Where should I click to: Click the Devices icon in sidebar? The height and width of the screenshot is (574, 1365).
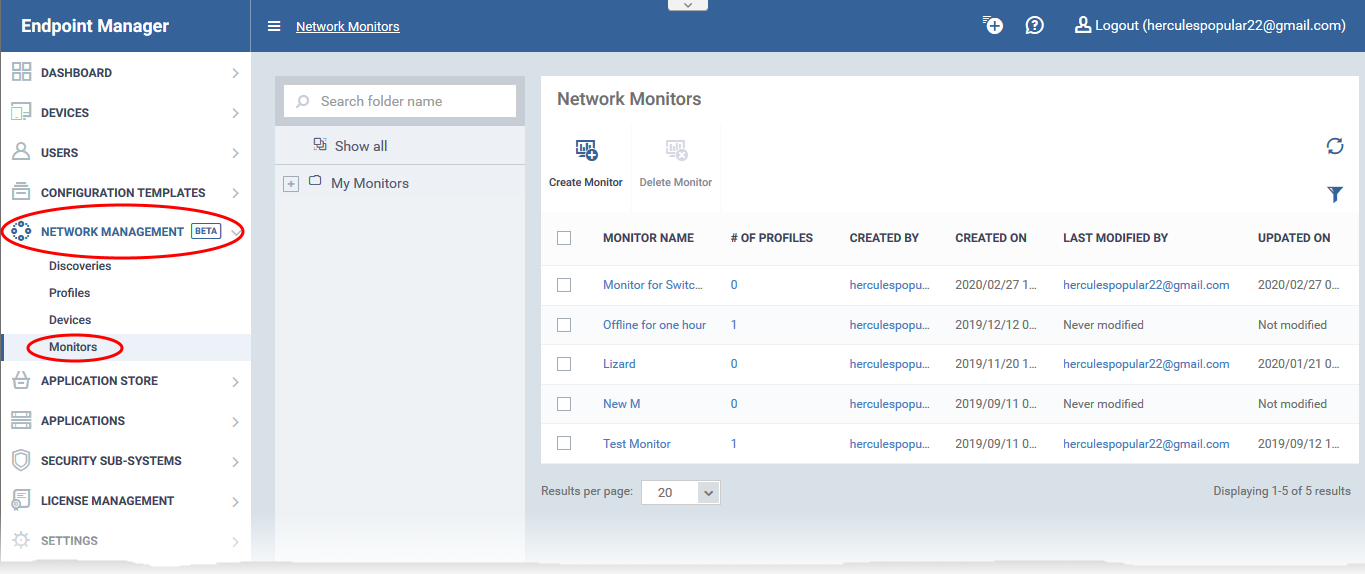[x=21, y=112]
